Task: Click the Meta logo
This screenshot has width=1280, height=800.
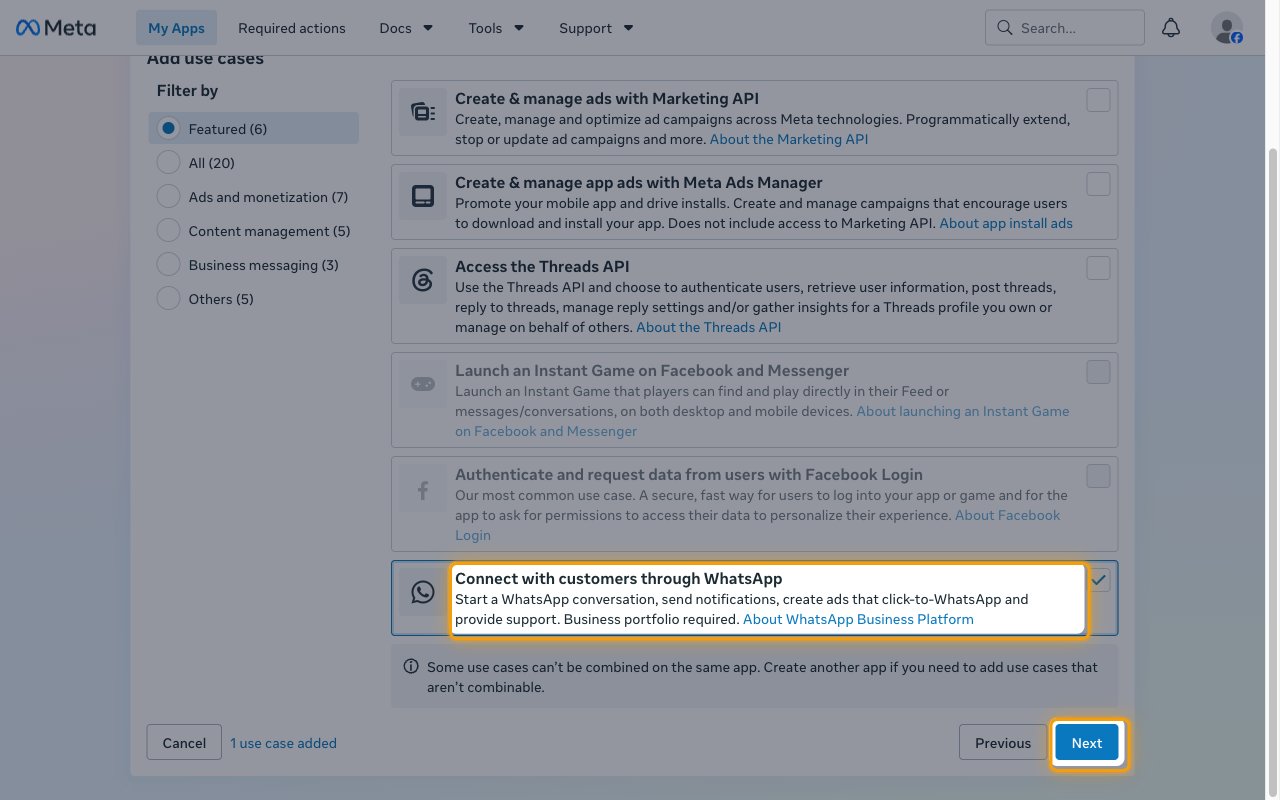Action: tap(56, 28)
